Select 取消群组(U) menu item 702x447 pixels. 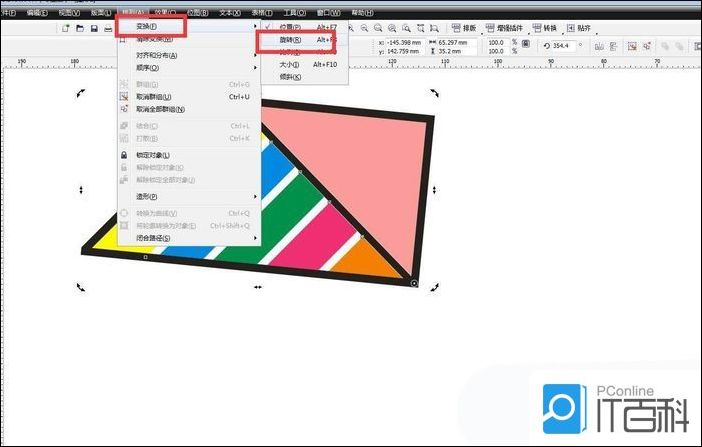tap(188, 97)
